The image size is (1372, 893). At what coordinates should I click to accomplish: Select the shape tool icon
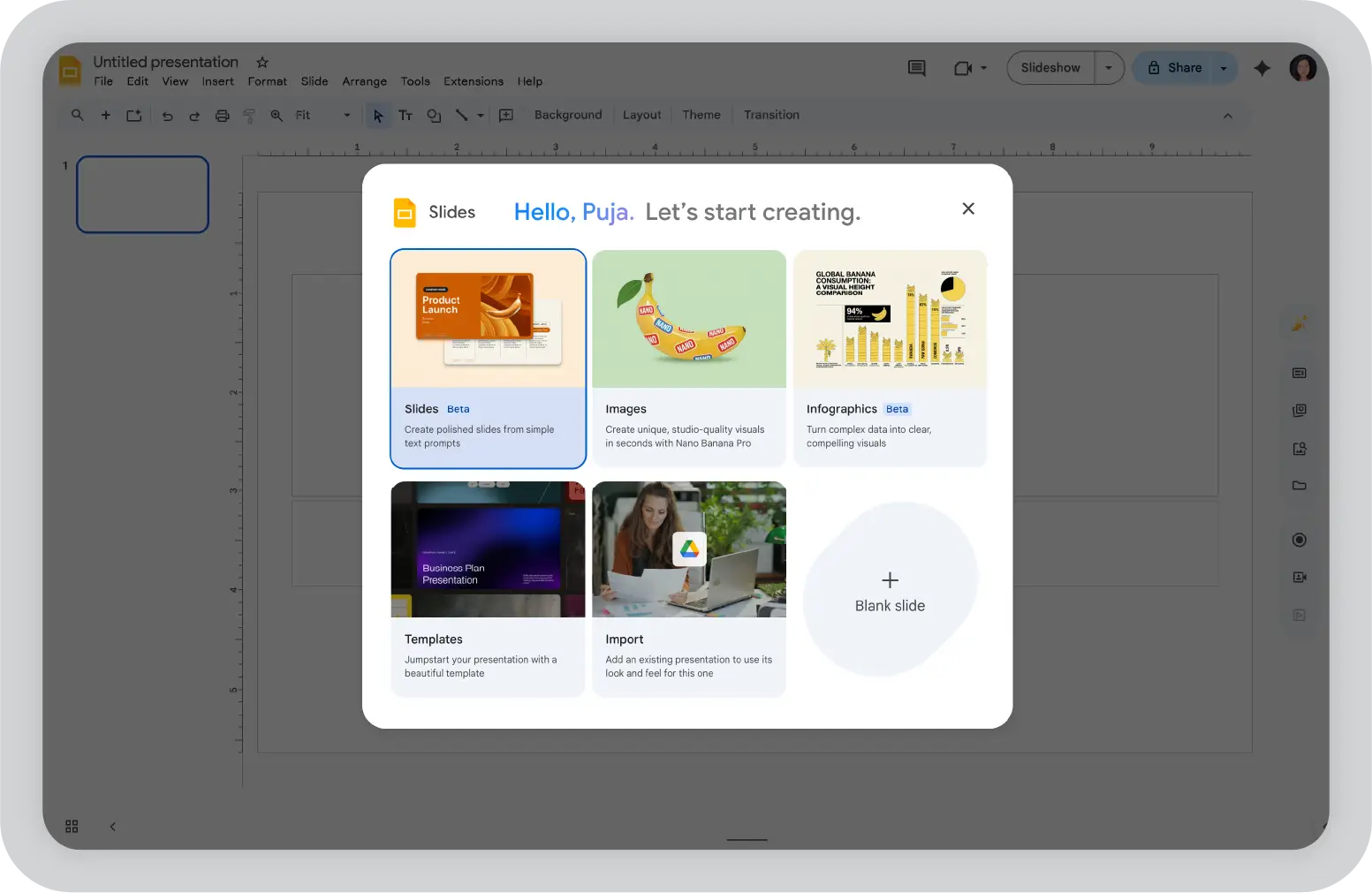click(434, 116)
